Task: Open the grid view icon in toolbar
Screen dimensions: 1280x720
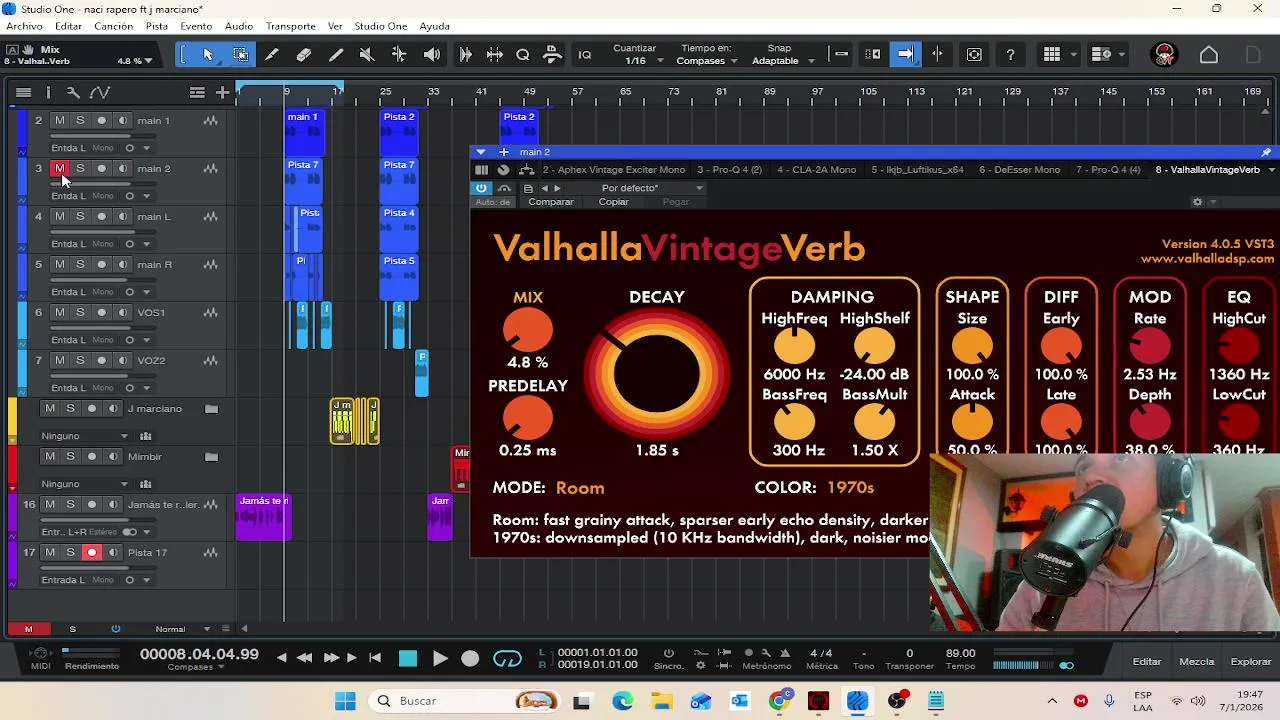Action: click(x=1052, y=55)
